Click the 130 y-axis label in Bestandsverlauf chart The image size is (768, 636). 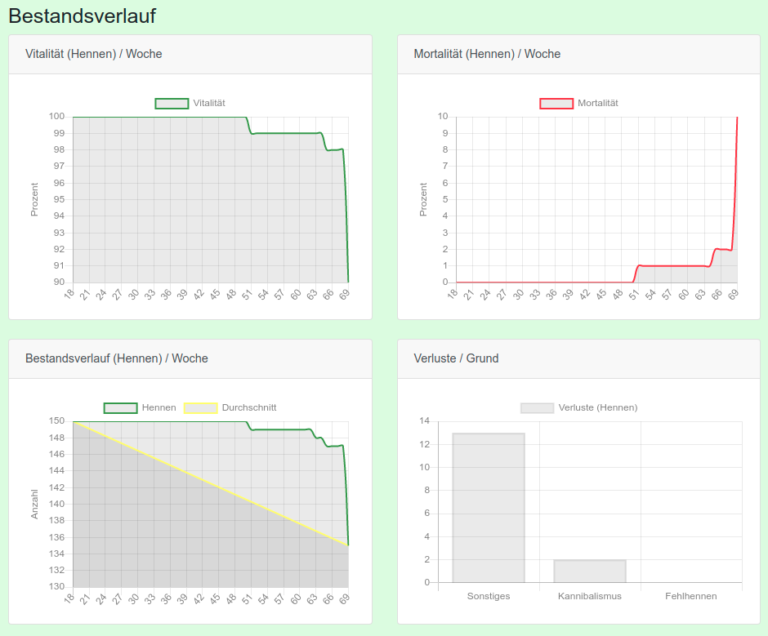pyautogui.click(x=57, y=586)
